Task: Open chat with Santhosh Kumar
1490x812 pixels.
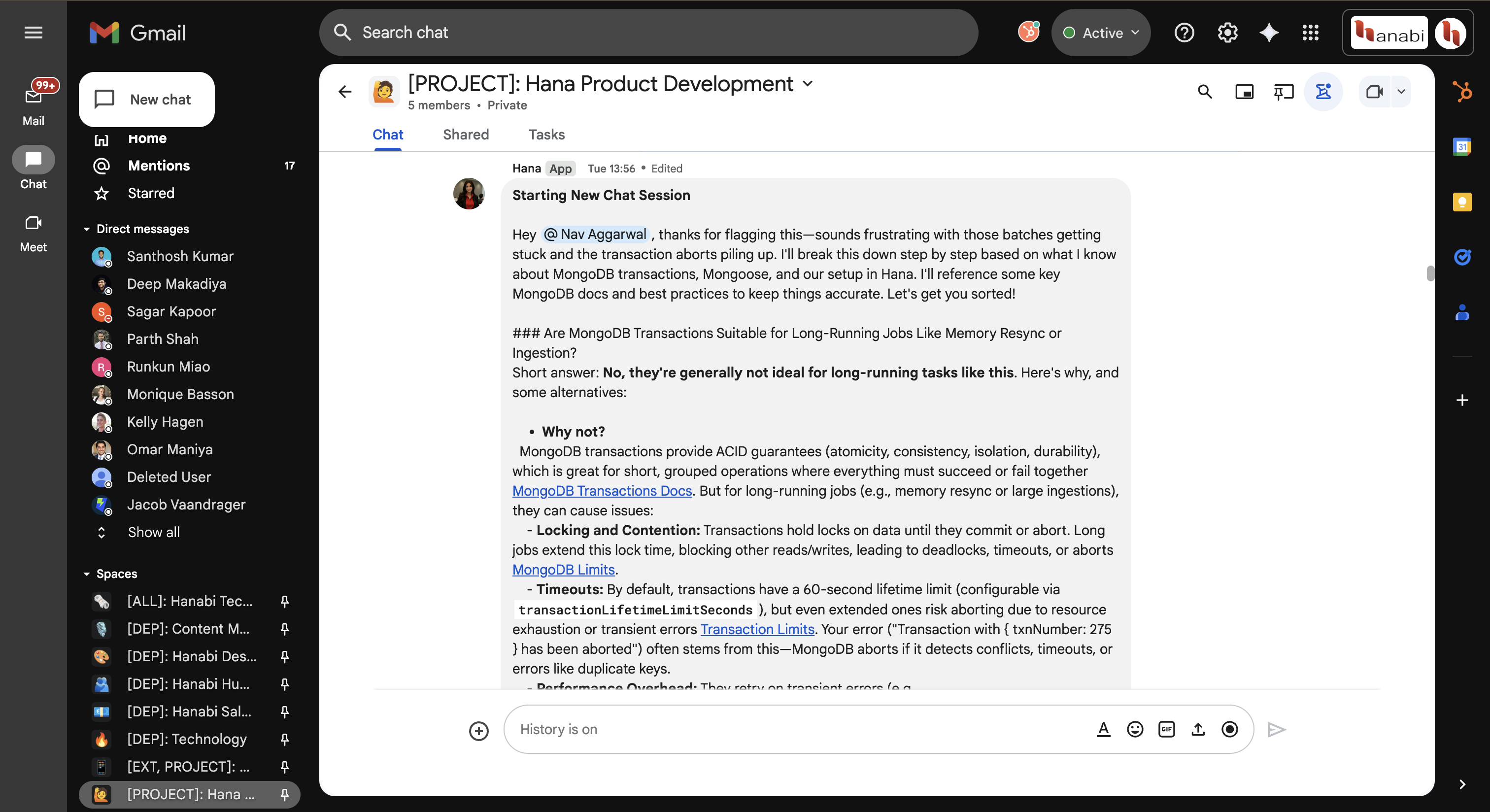Action: tap(191, 256)
